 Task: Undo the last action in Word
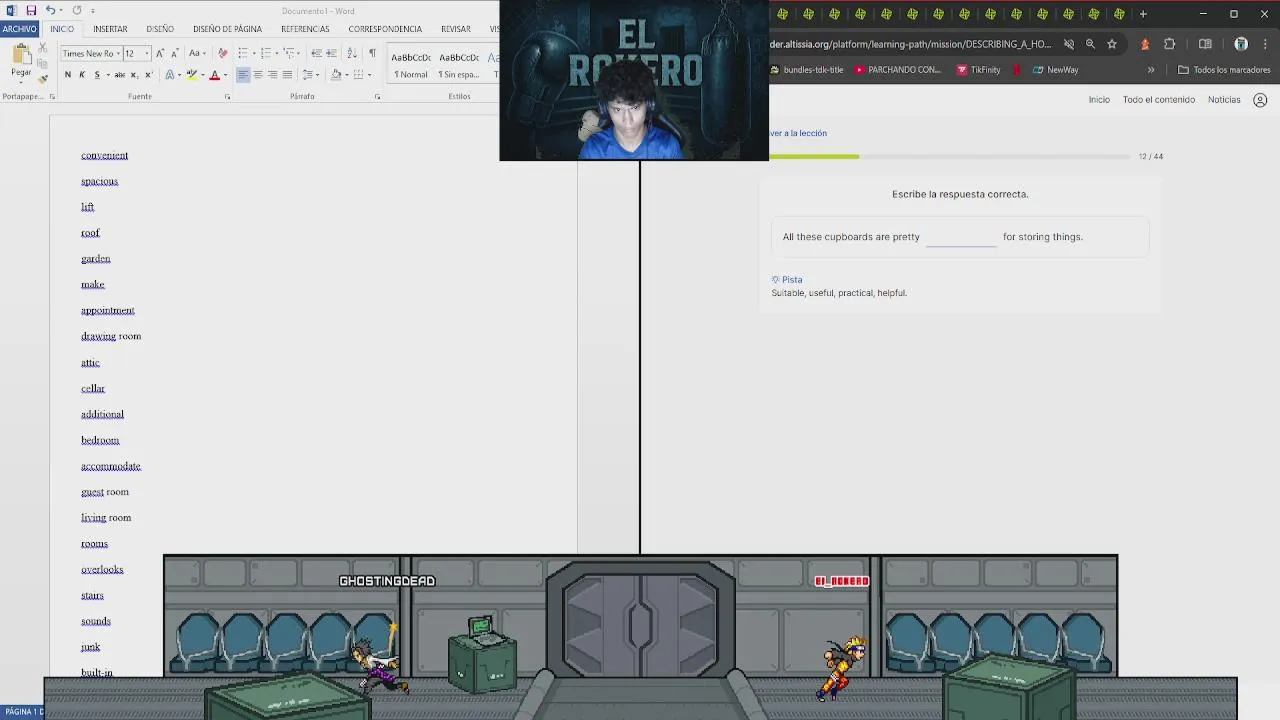50,10
